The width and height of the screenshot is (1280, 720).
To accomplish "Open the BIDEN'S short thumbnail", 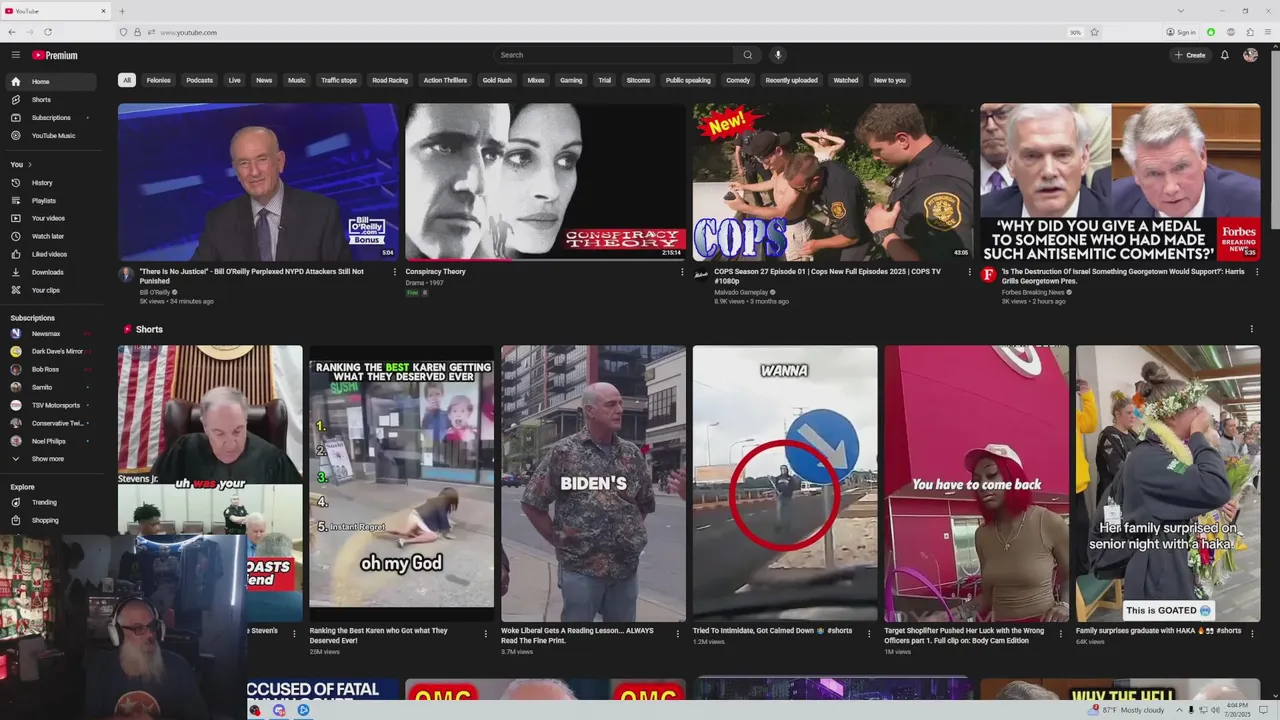I will 593,484.
